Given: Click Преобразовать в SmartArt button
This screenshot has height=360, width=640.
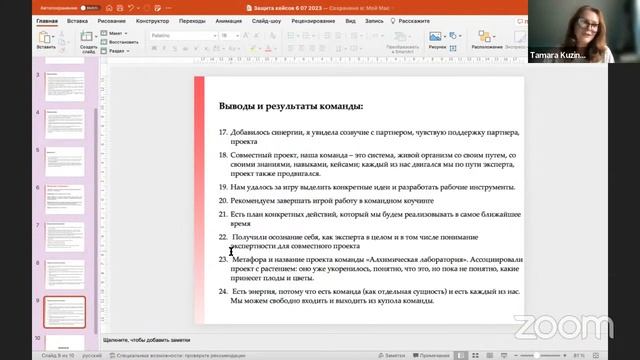Looking at the screenshot, I should click(402, 42).
